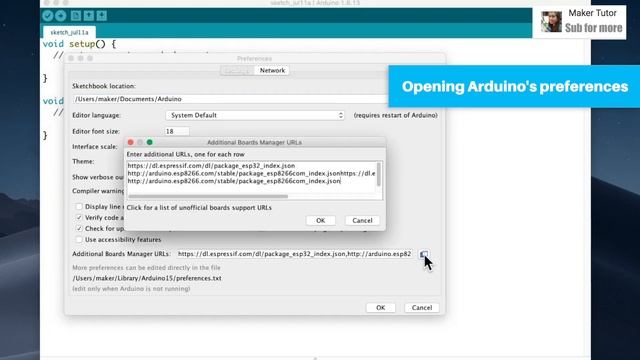
Task: Click OK in the Preferences window
Action: 380,307
